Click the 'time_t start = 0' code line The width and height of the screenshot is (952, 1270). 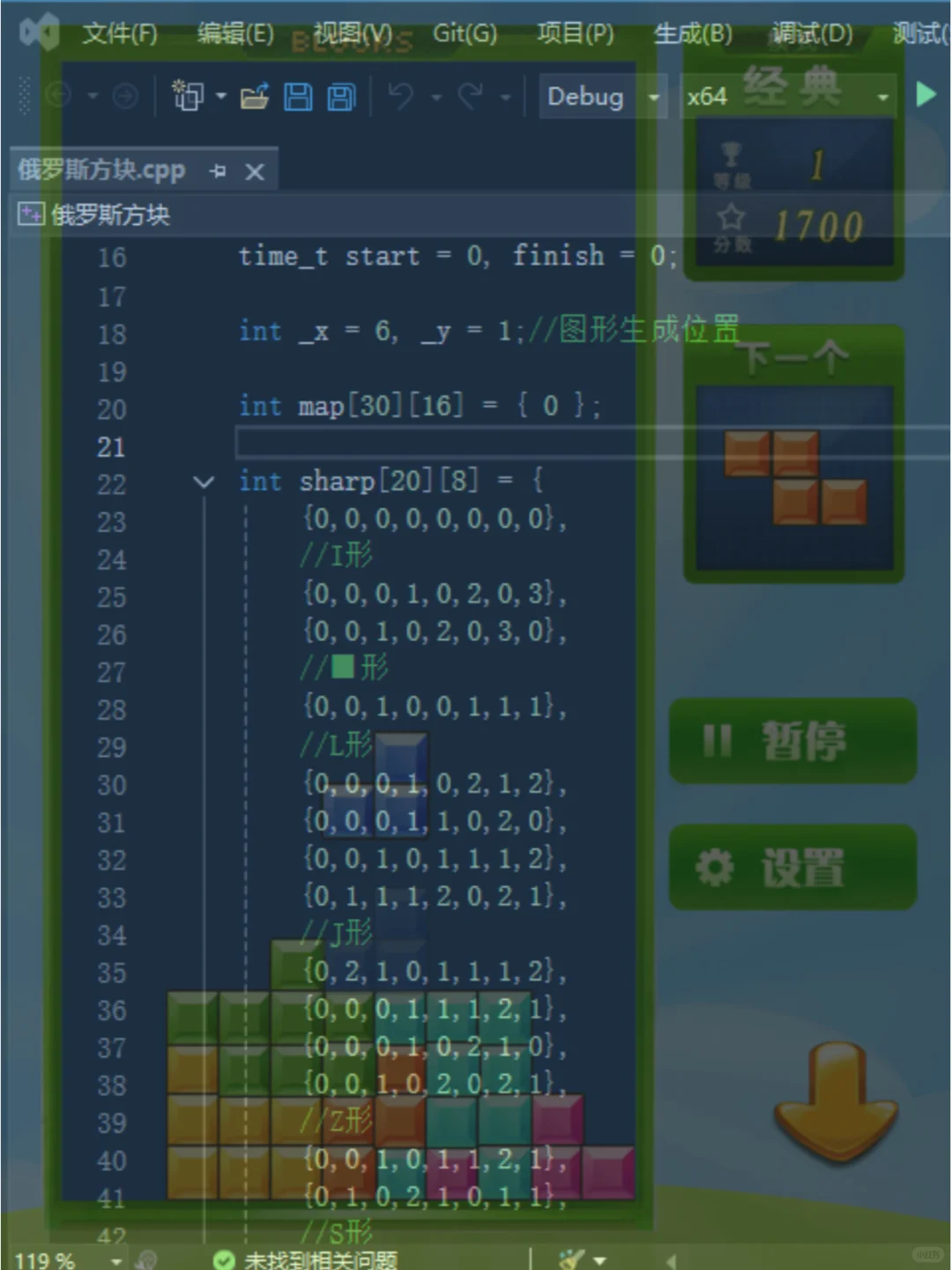[457, 257]
